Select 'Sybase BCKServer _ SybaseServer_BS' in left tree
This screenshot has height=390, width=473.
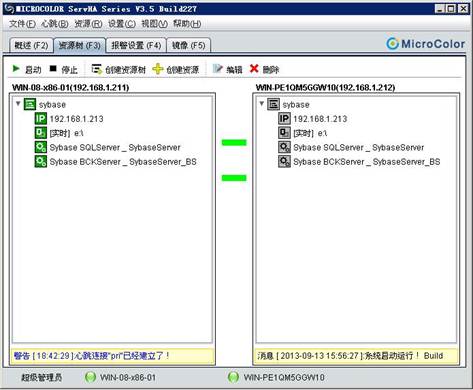tap(123, 162)
